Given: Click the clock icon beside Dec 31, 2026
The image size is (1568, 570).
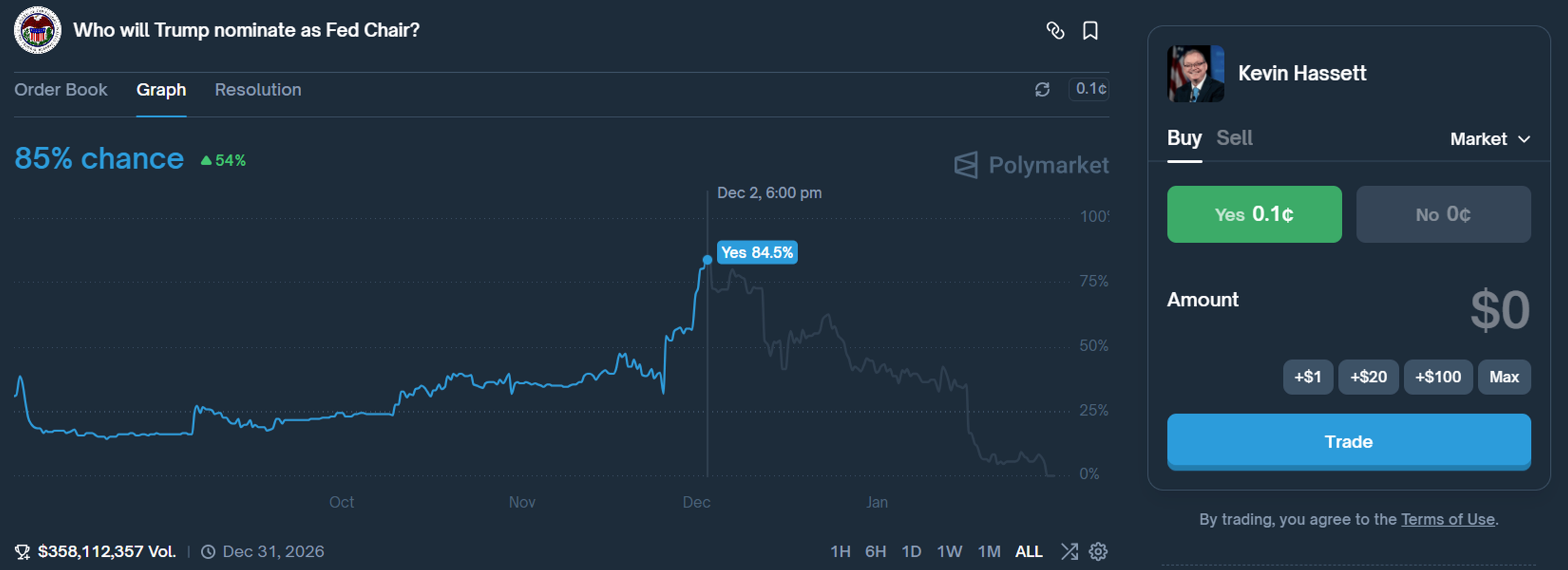Looking at the screenshot, I should click(208, 552).
